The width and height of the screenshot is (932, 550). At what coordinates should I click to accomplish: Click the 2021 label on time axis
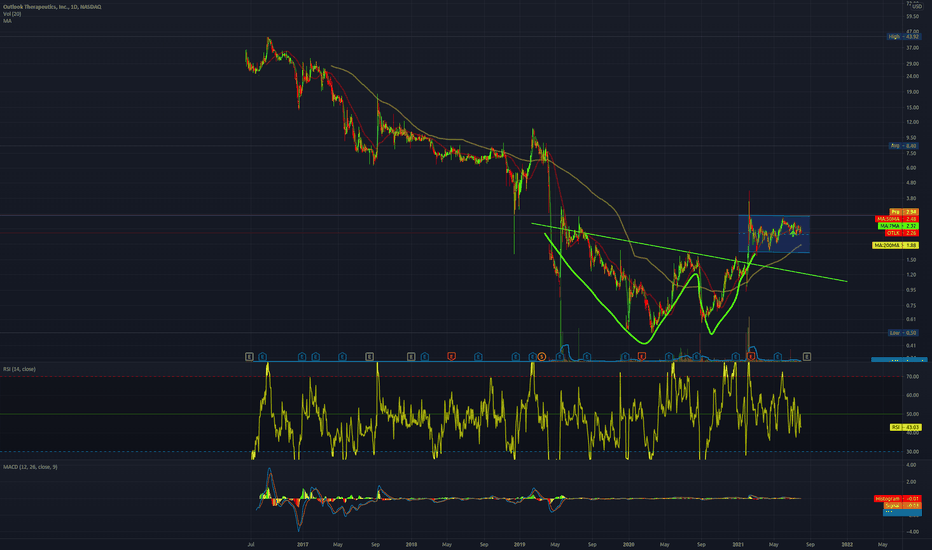(738, 544)
